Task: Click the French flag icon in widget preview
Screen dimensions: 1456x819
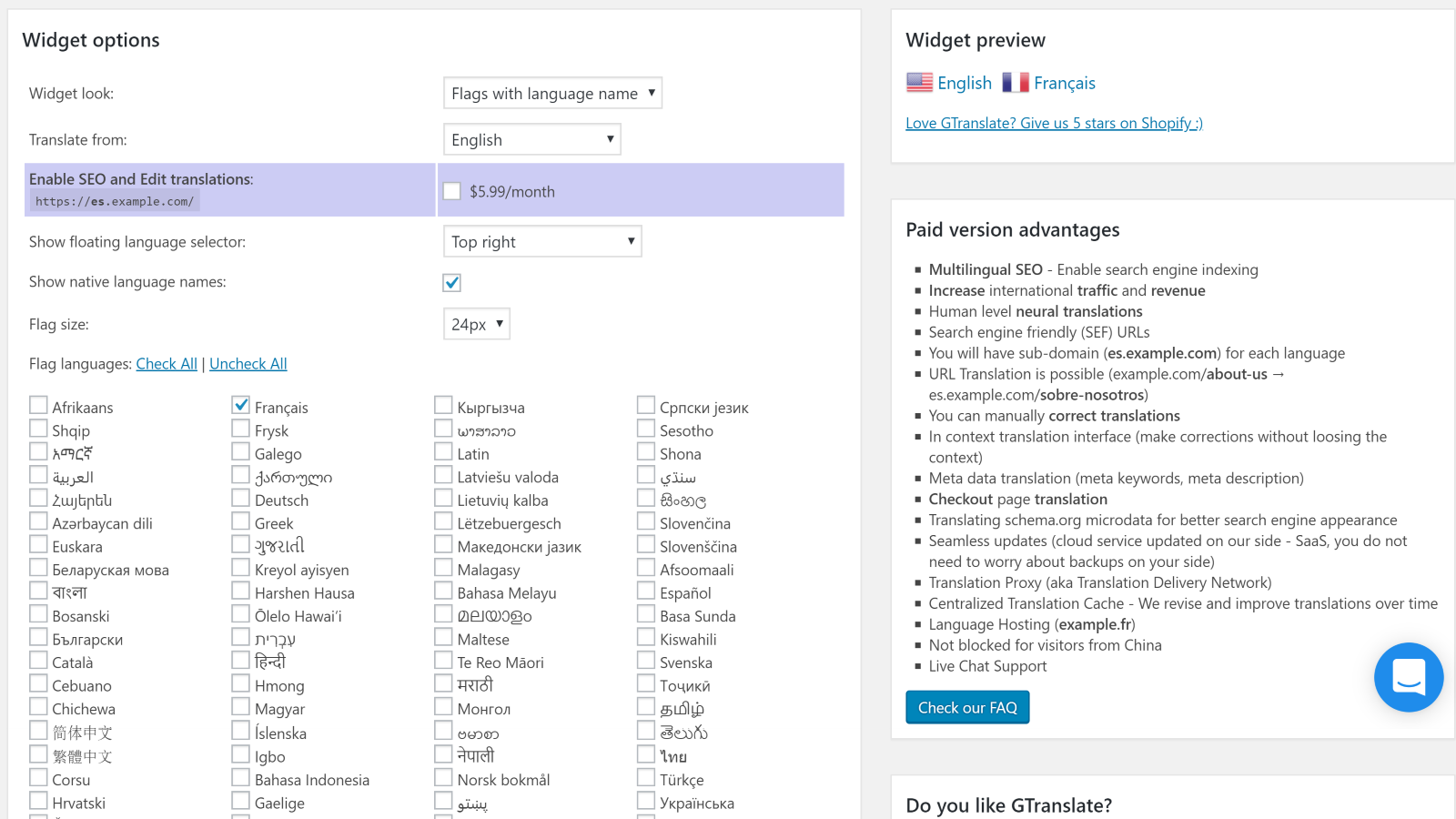Action: click(x=1015, y=83)
